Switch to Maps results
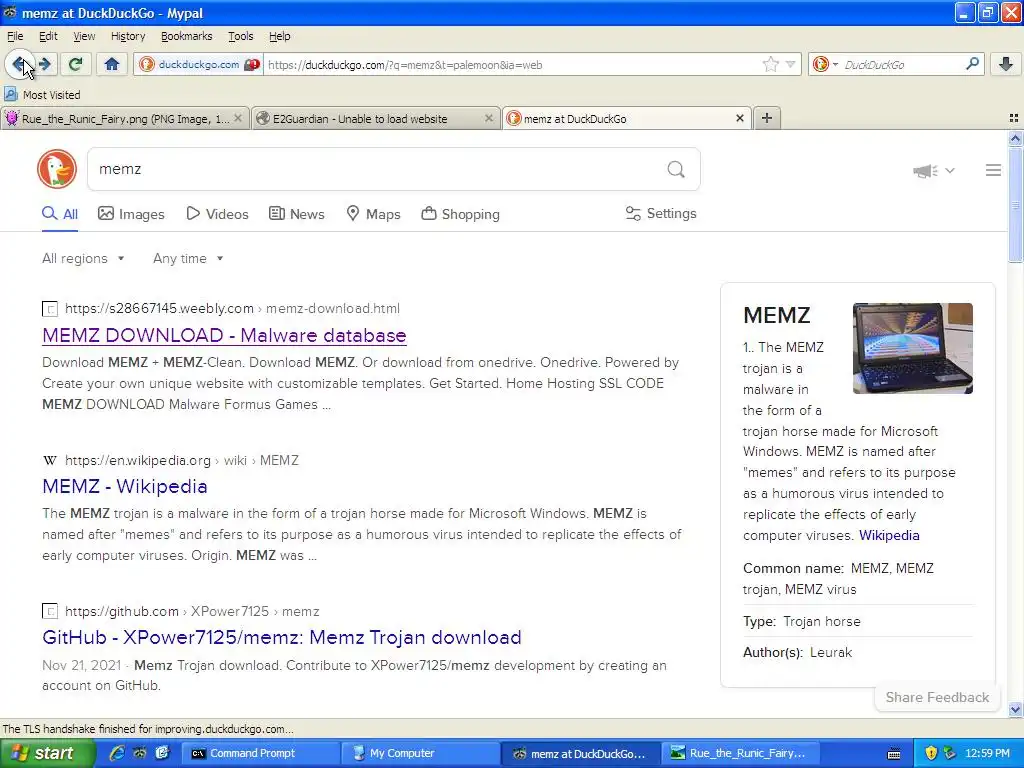 point(373,214)
